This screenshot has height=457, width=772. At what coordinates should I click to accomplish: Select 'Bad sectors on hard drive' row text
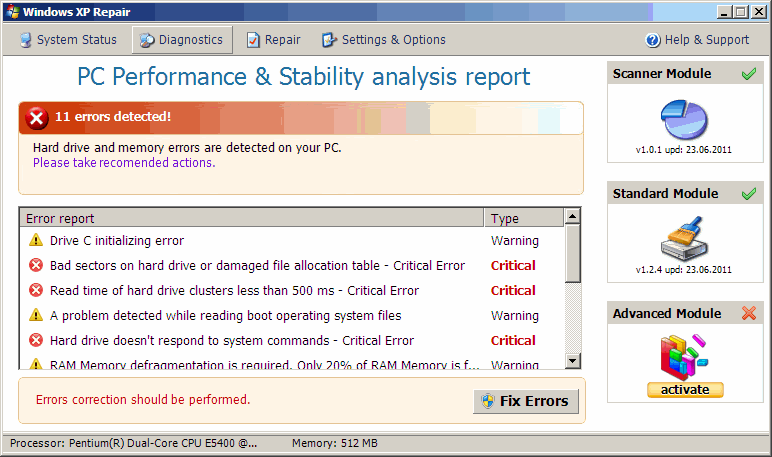[x=257, y=266]
